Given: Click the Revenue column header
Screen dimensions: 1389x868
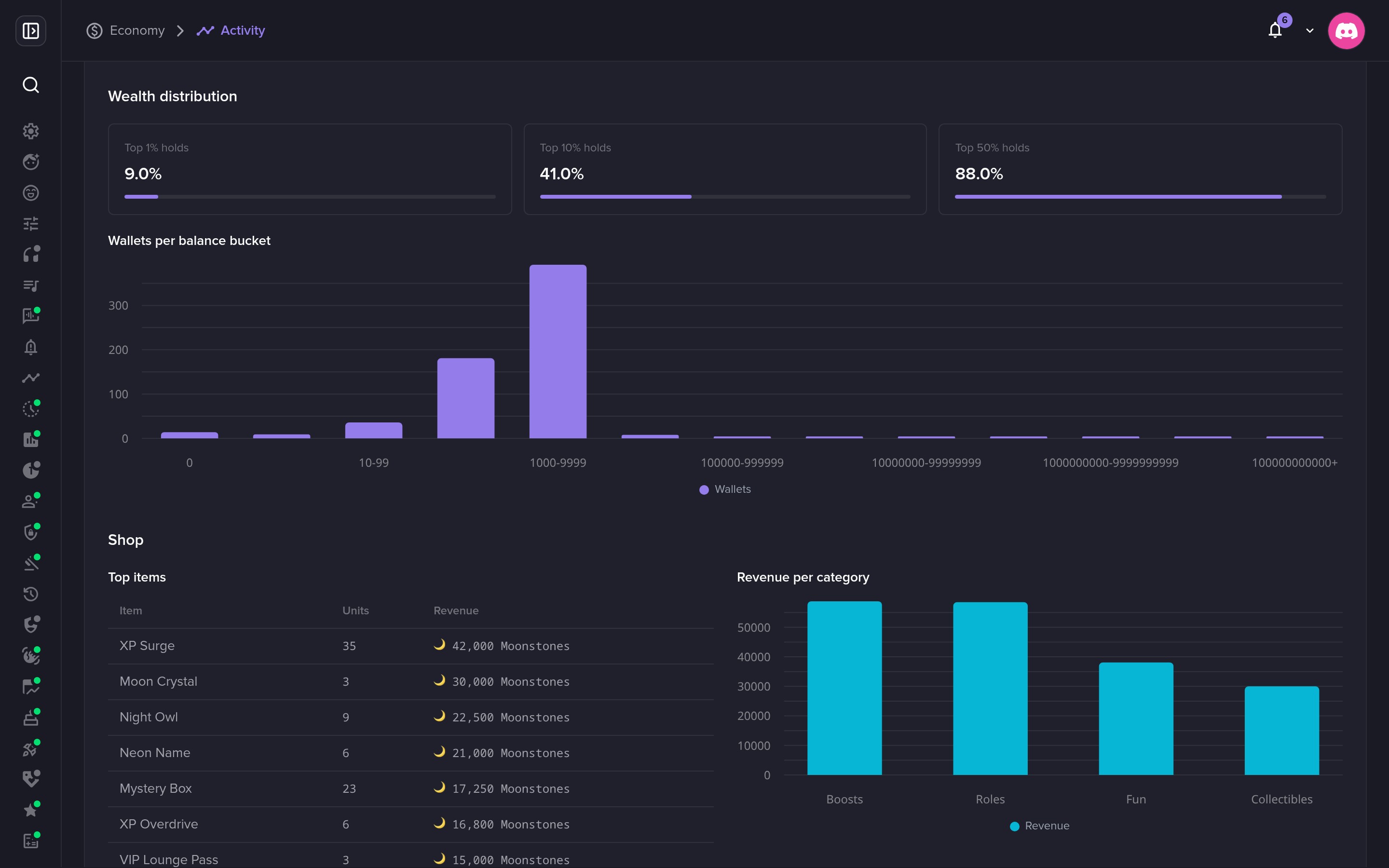Looking at the screenshot, I should click(x=456, y=610).
